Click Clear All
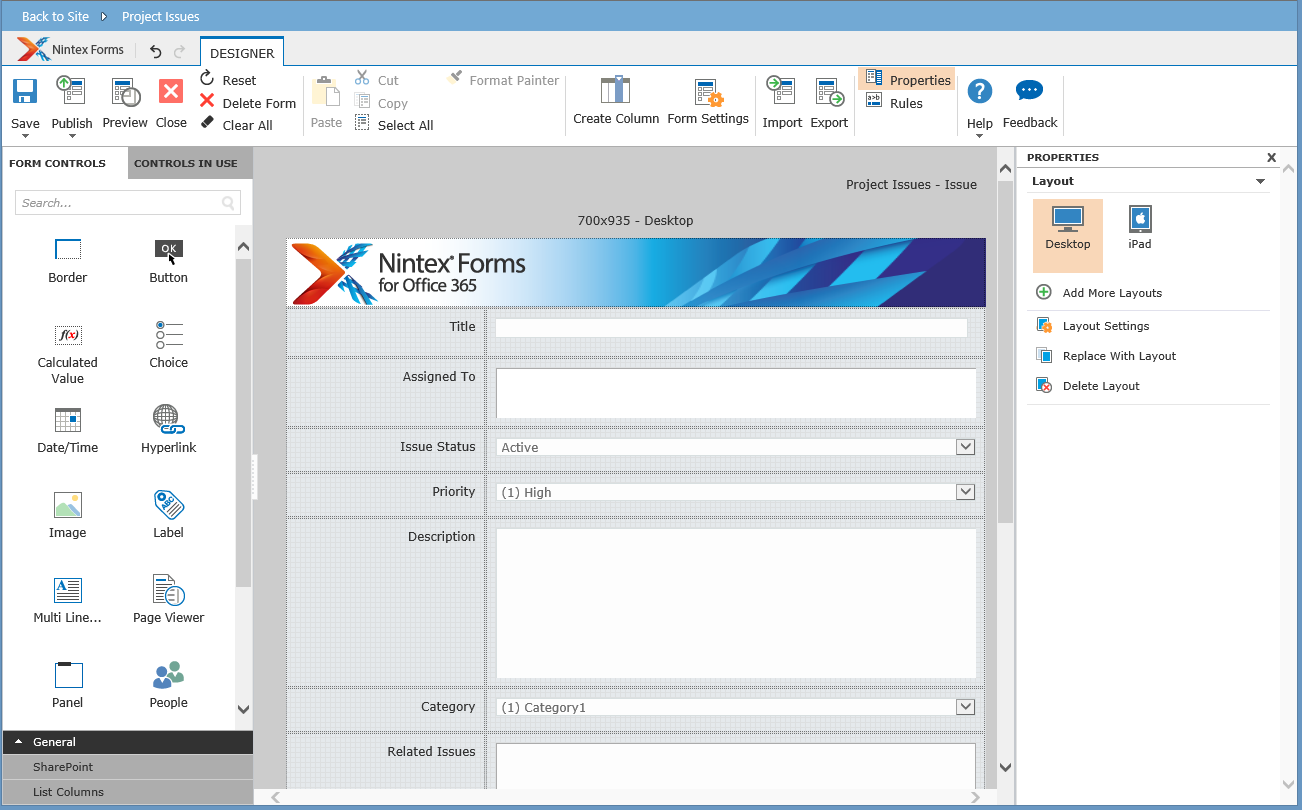Image resolution: width=1302 pixels, height=810 pixels. [236, 125]
